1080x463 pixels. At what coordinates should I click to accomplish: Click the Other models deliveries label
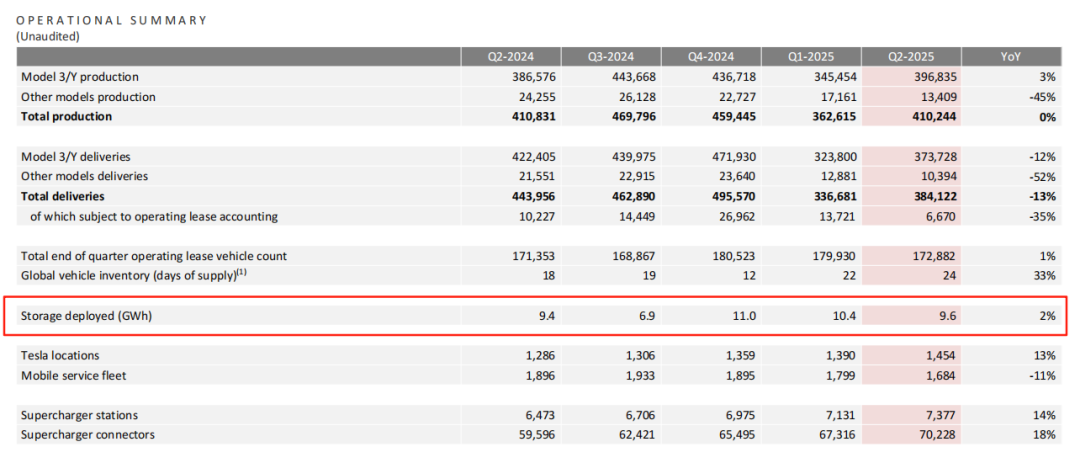coord(83,176)
